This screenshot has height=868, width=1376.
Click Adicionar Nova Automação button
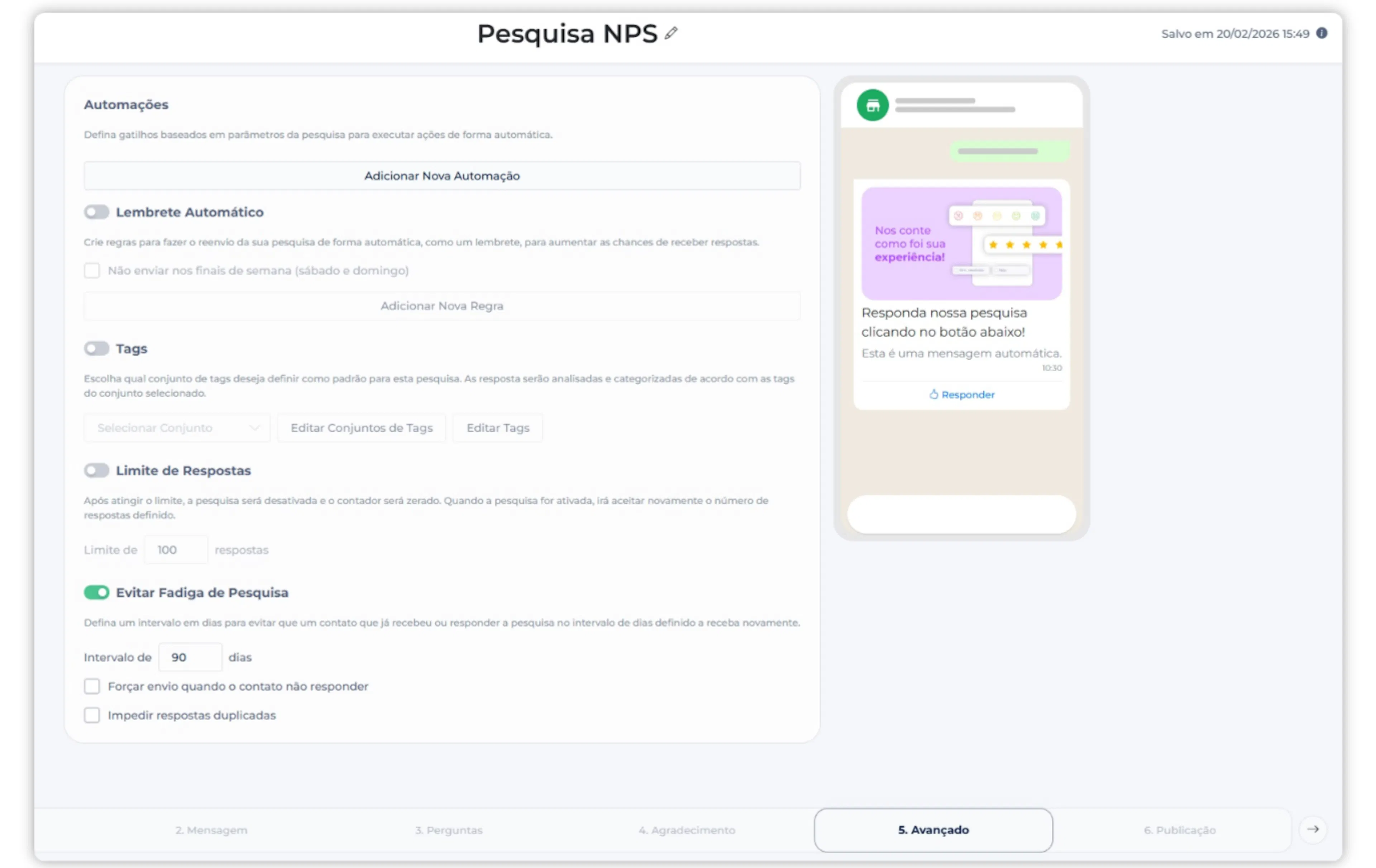tap(442, 176)
